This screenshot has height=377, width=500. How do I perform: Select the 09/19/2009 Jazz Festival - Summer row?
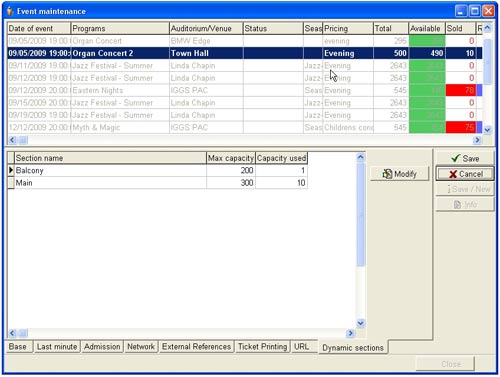click(245, 115)
